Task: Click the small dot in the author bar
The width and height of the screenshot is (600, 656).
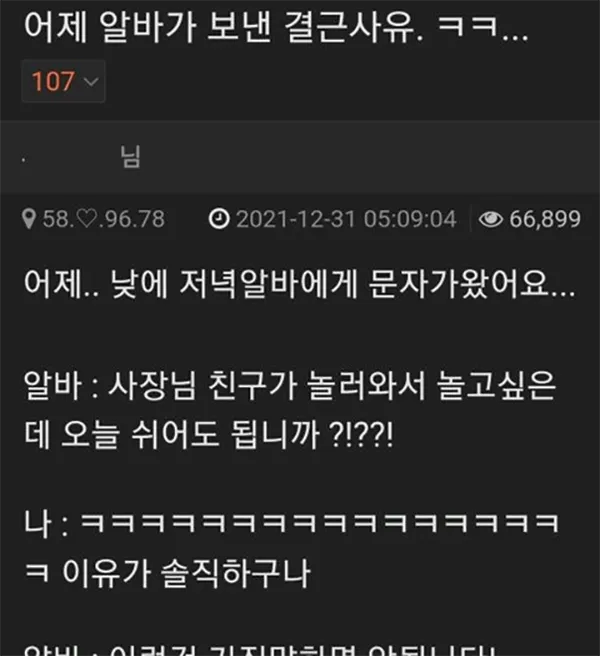Action: point(23,160)
